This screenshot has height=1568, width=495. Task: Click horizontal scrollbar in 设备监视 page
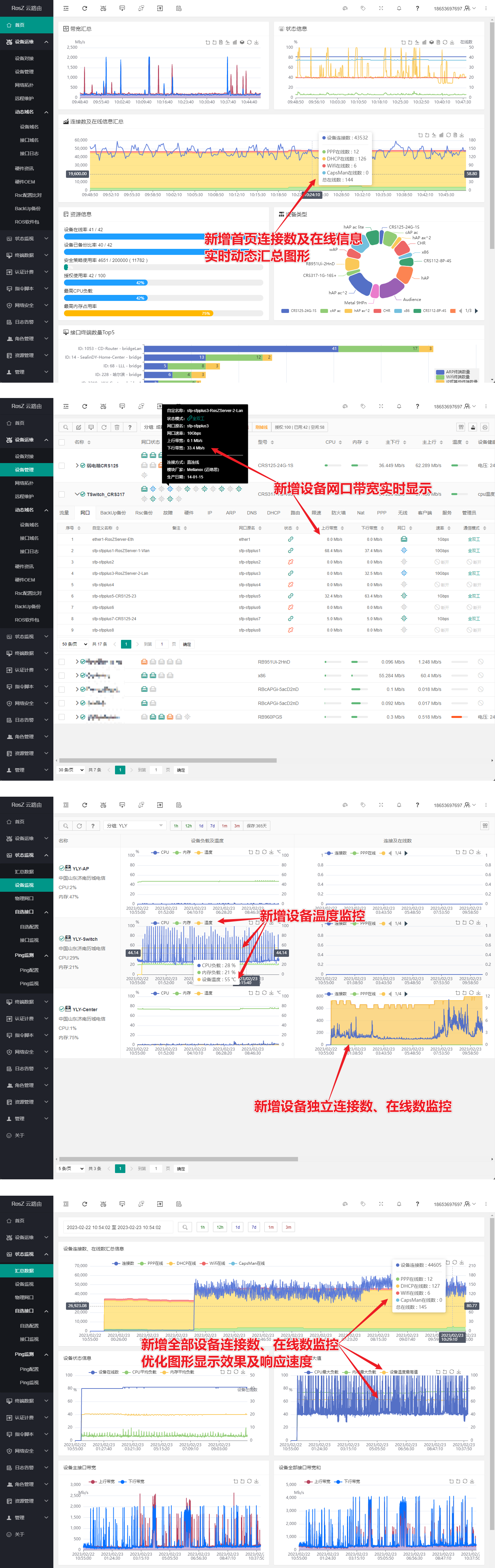[x=178, y=1159]
